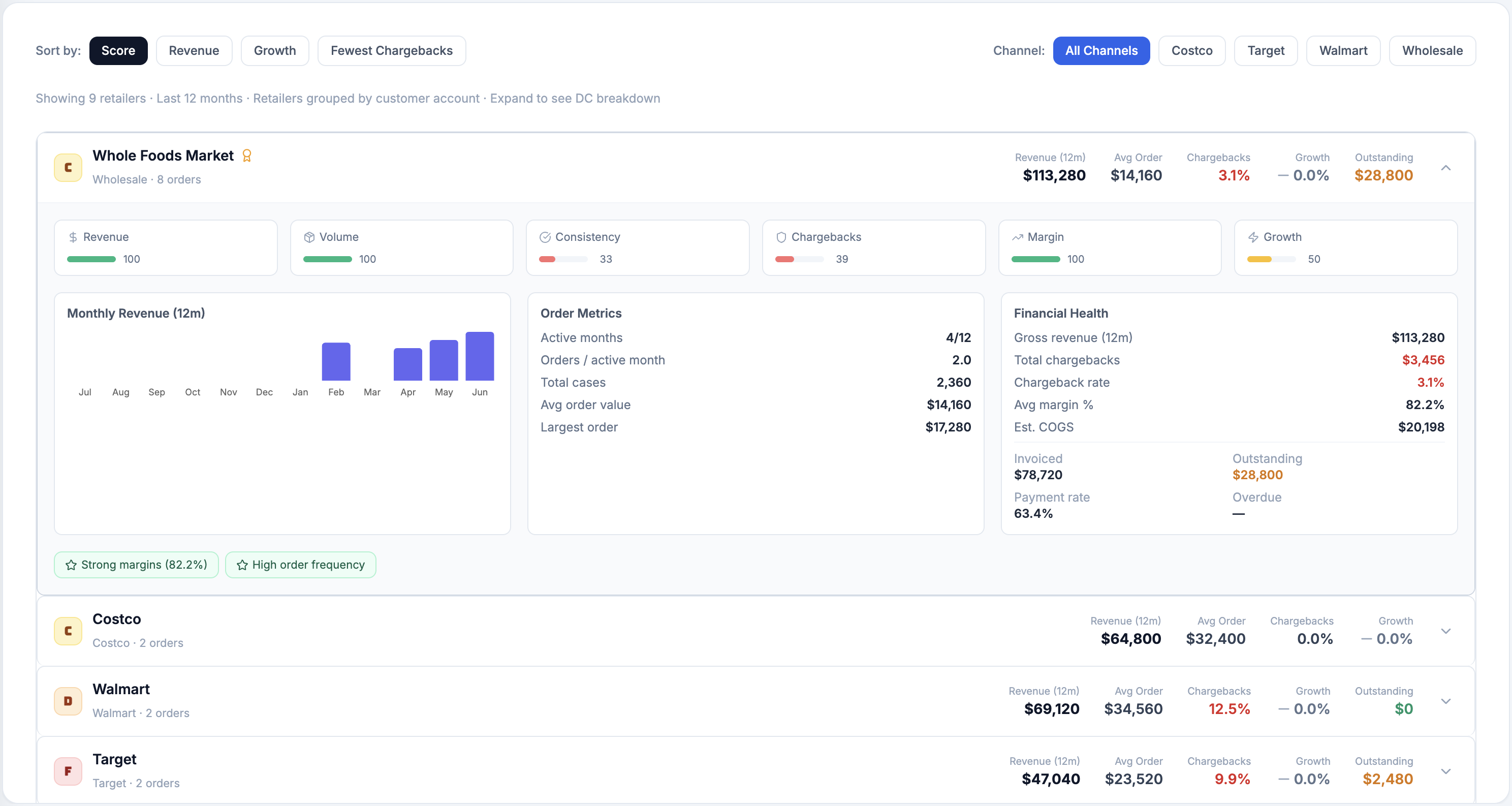This screenshot has width=1512, height=806.
Task: Click the Strong margins (82.2%) tag
Action: (136, 565)
